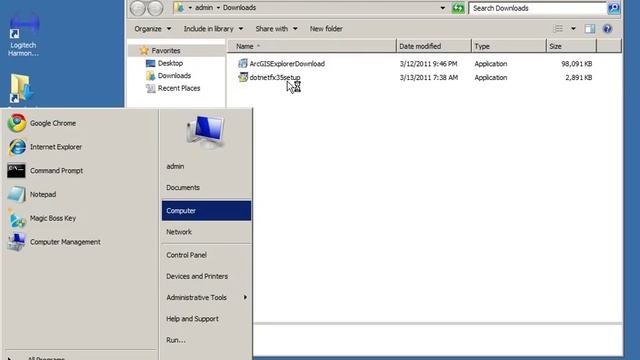The image size is (640, 360).
Task: Open the Share with dropdown
Action: tap(276, 29)
